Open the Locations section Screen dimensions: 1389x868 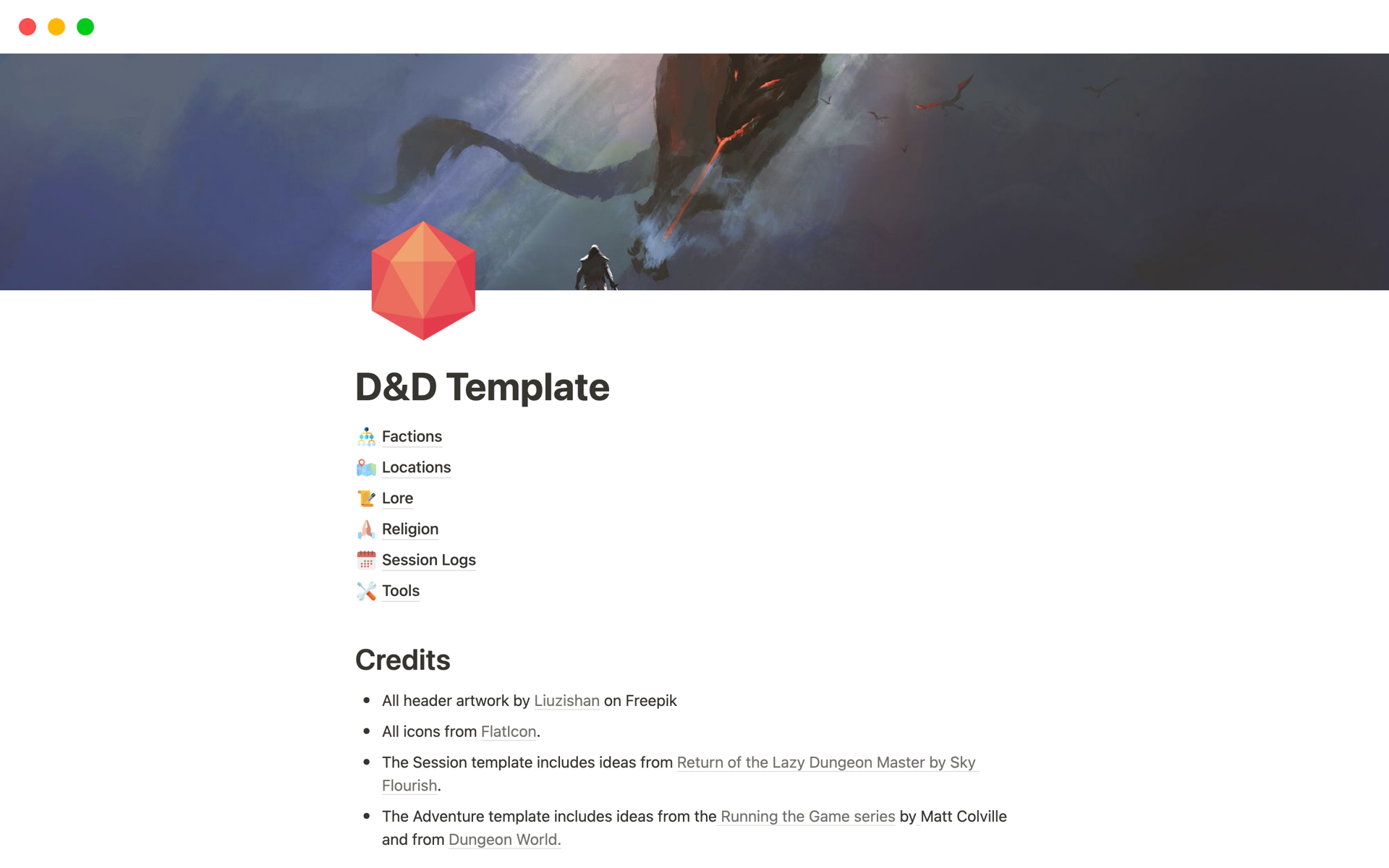(417, 467)
